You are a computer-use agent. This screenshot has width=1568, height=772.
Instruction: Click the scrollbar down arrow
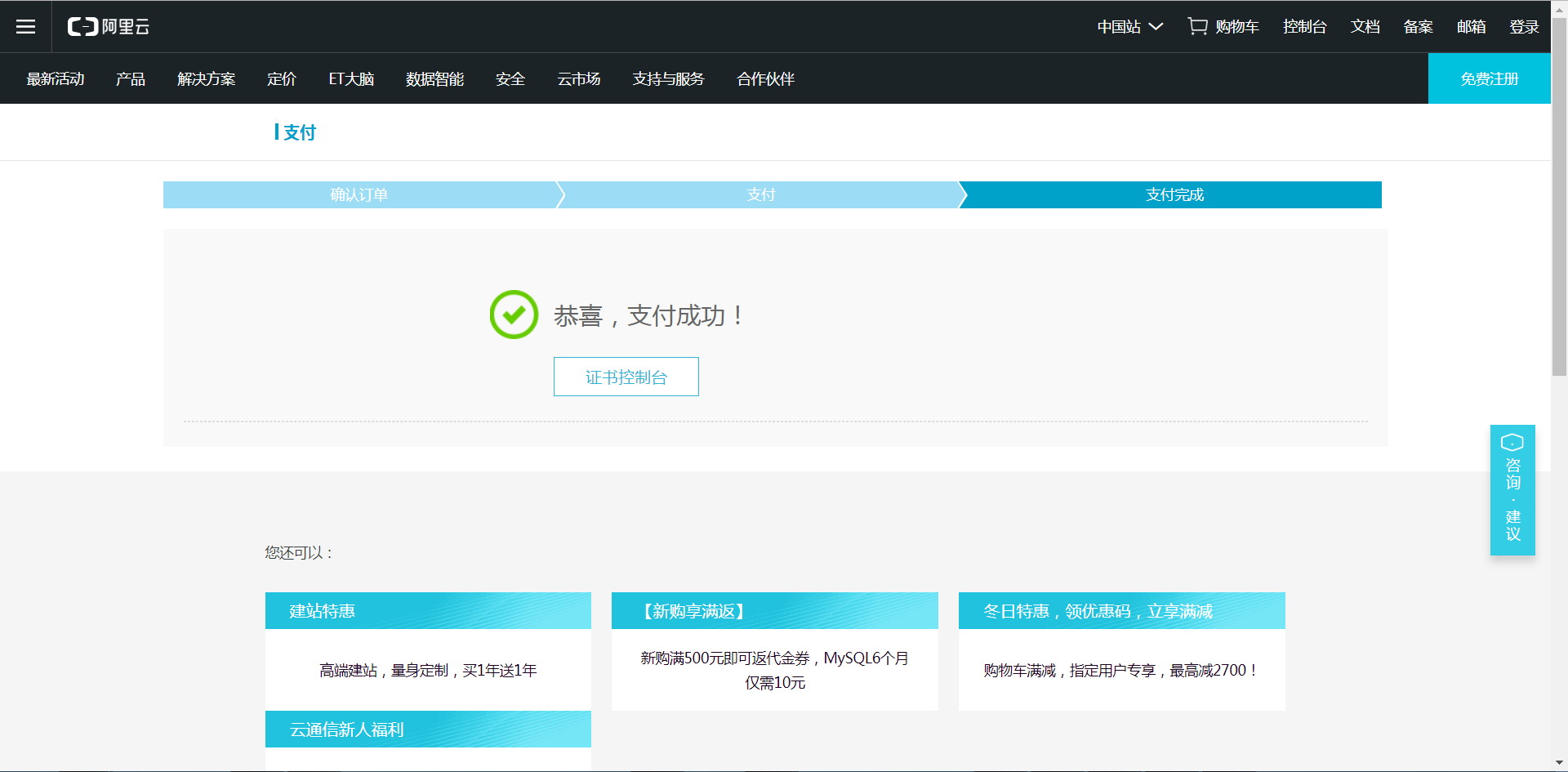pos(1560,763)
